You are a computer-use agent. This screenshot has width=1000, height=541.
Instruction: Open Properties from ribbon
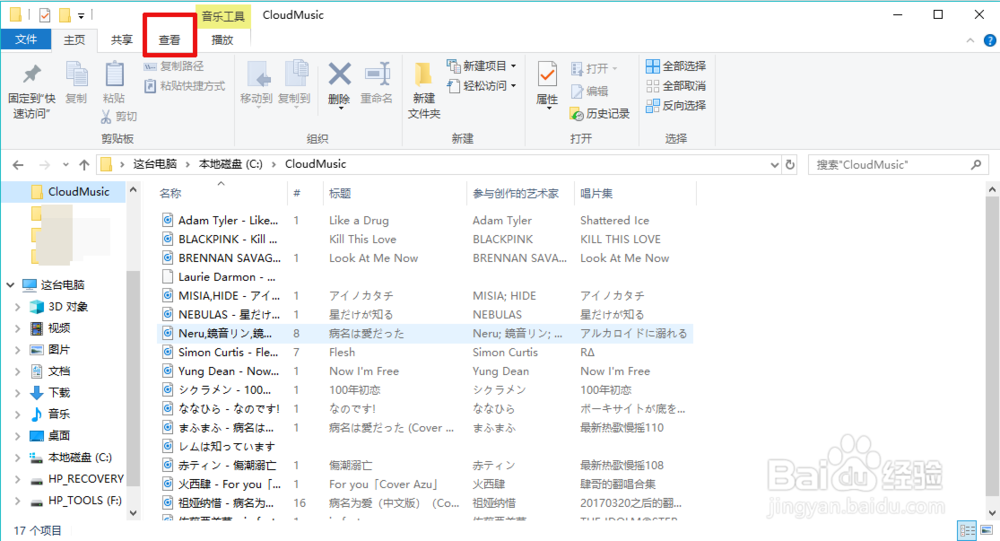547,85
